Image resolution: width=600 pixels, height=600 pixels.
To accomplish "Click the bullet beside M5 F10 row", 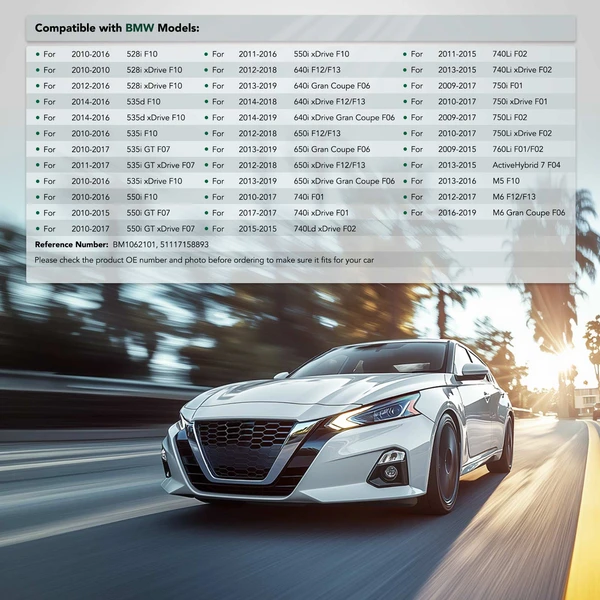I will 404,181.
